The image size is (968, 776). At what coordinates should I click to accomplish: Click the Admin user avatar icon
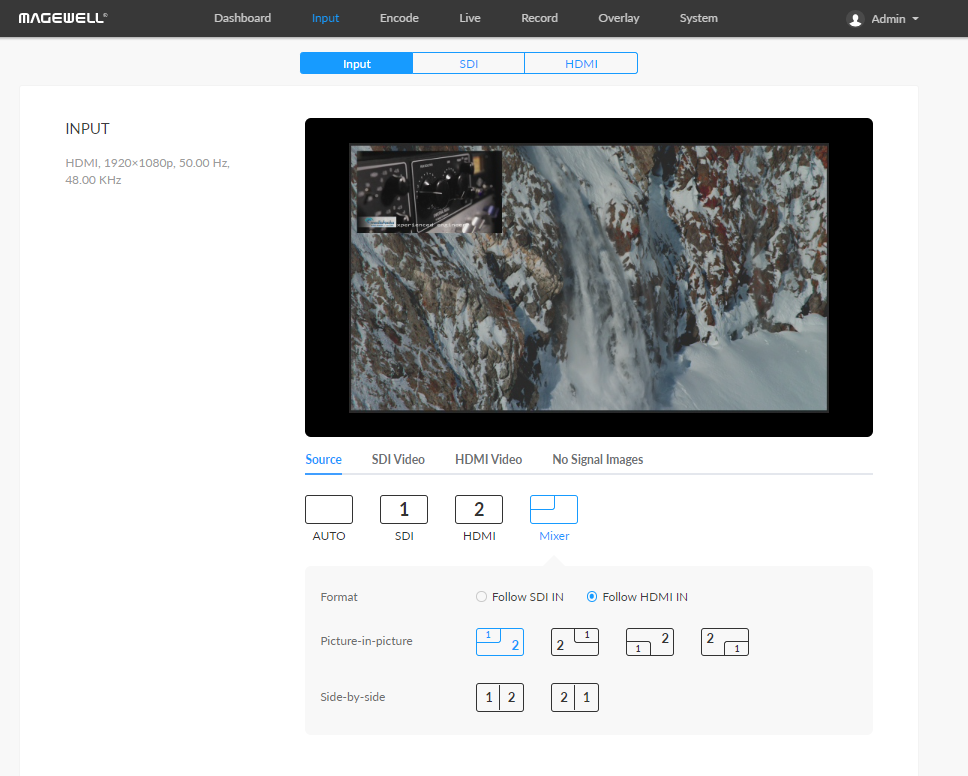[x=855, y=19]
